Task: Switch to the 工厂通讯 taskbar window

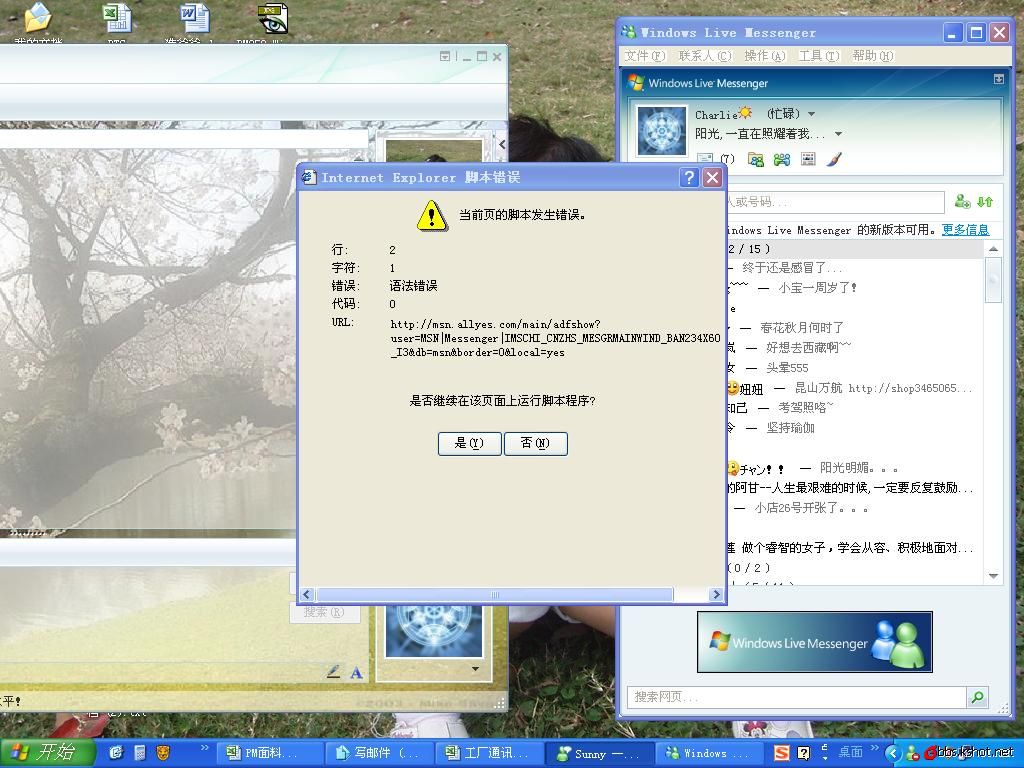Action: point(489,754)
